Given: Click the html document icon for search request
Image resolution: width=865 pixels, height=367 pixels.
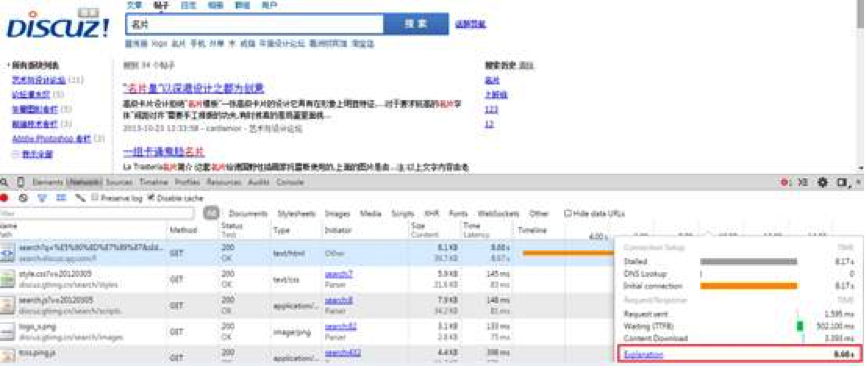Looking at the screenshot, I should [8, 253].
